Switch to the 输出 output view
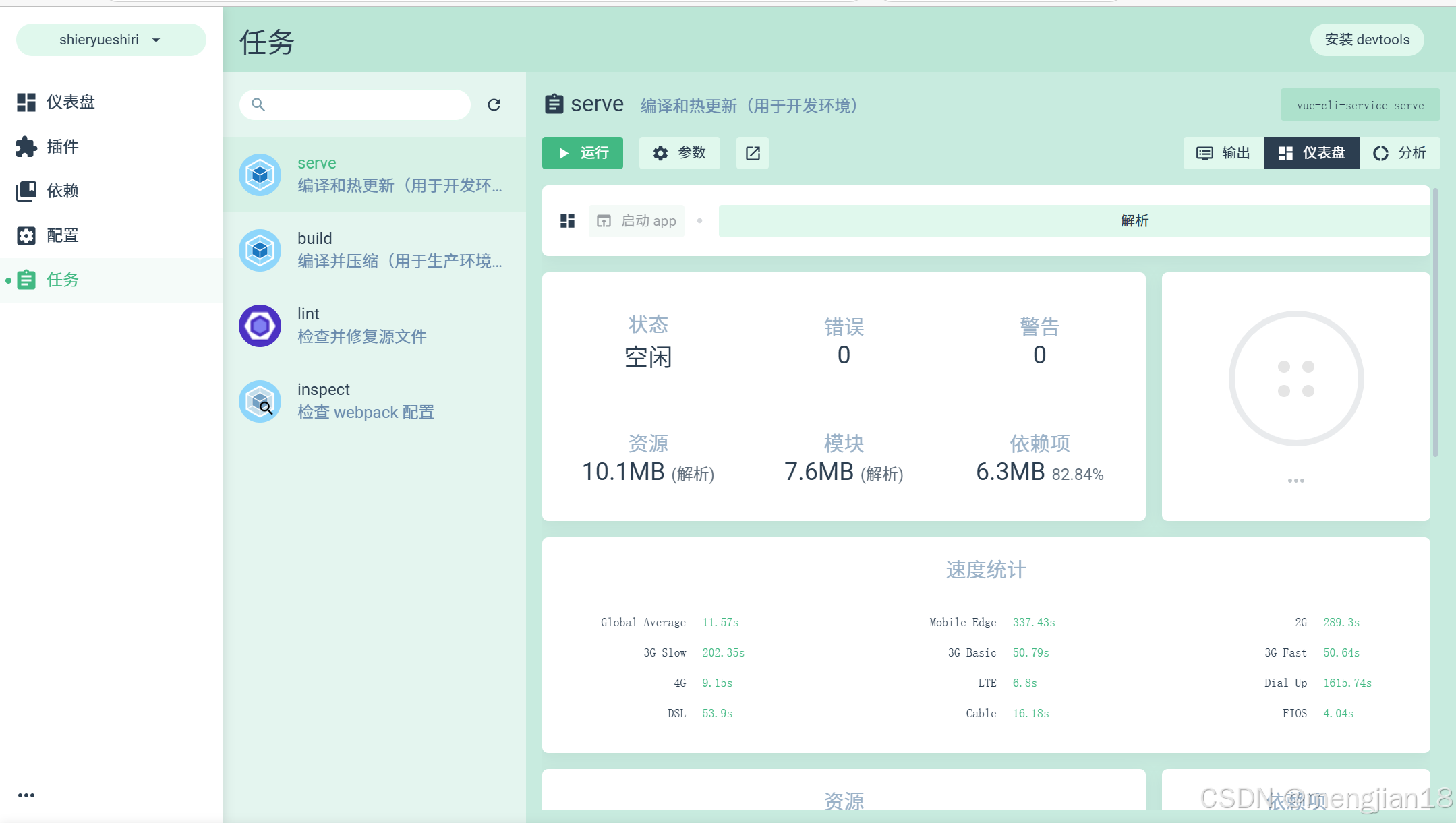This screenshot has height=823, width=1456. point(1223,153)
